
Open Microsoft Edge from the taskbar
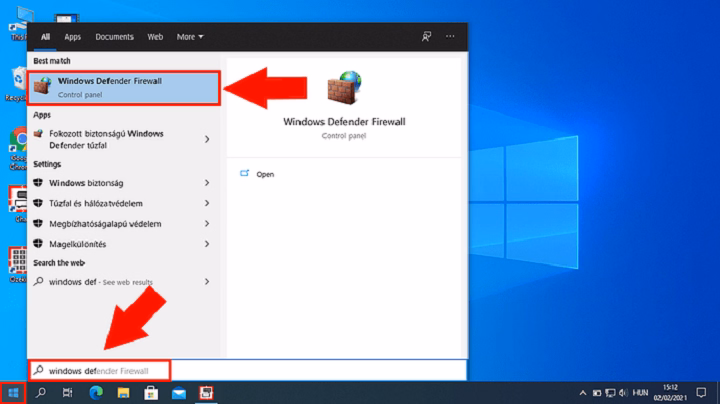click(x=95, y=393)
